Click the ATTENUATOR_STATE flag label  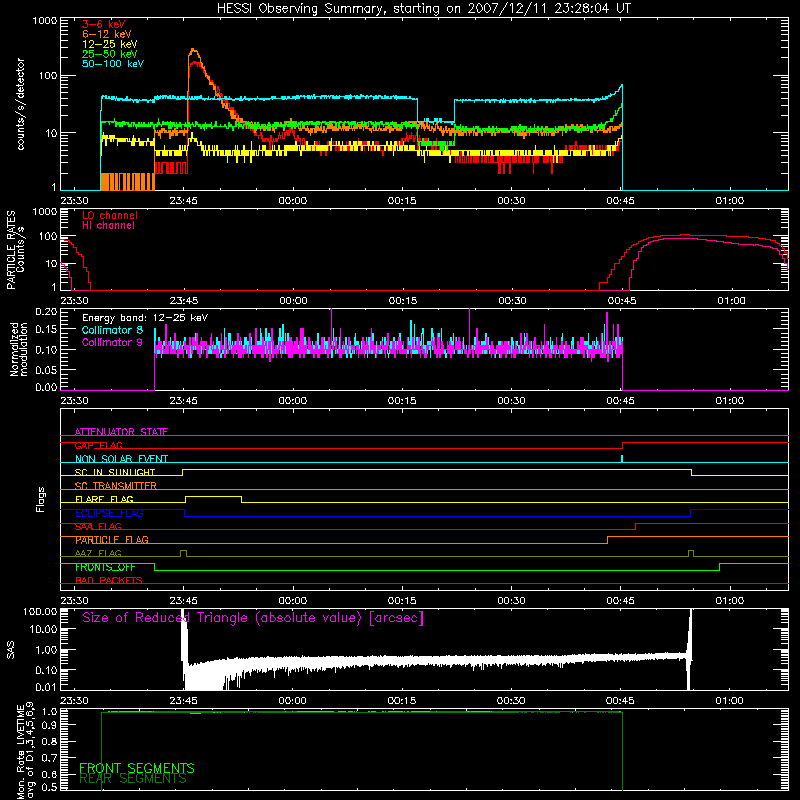[121, 432]
